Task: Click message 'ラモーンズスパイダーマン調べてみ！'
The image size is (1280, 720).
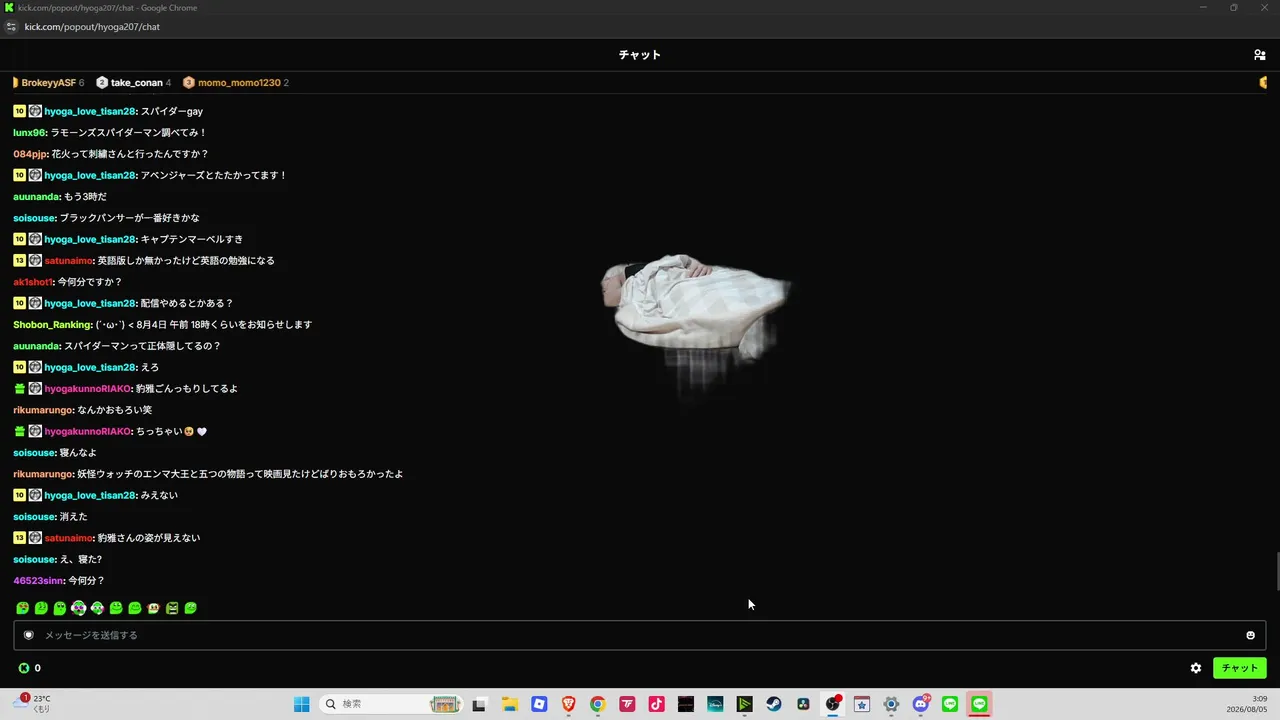Action: 129,133
